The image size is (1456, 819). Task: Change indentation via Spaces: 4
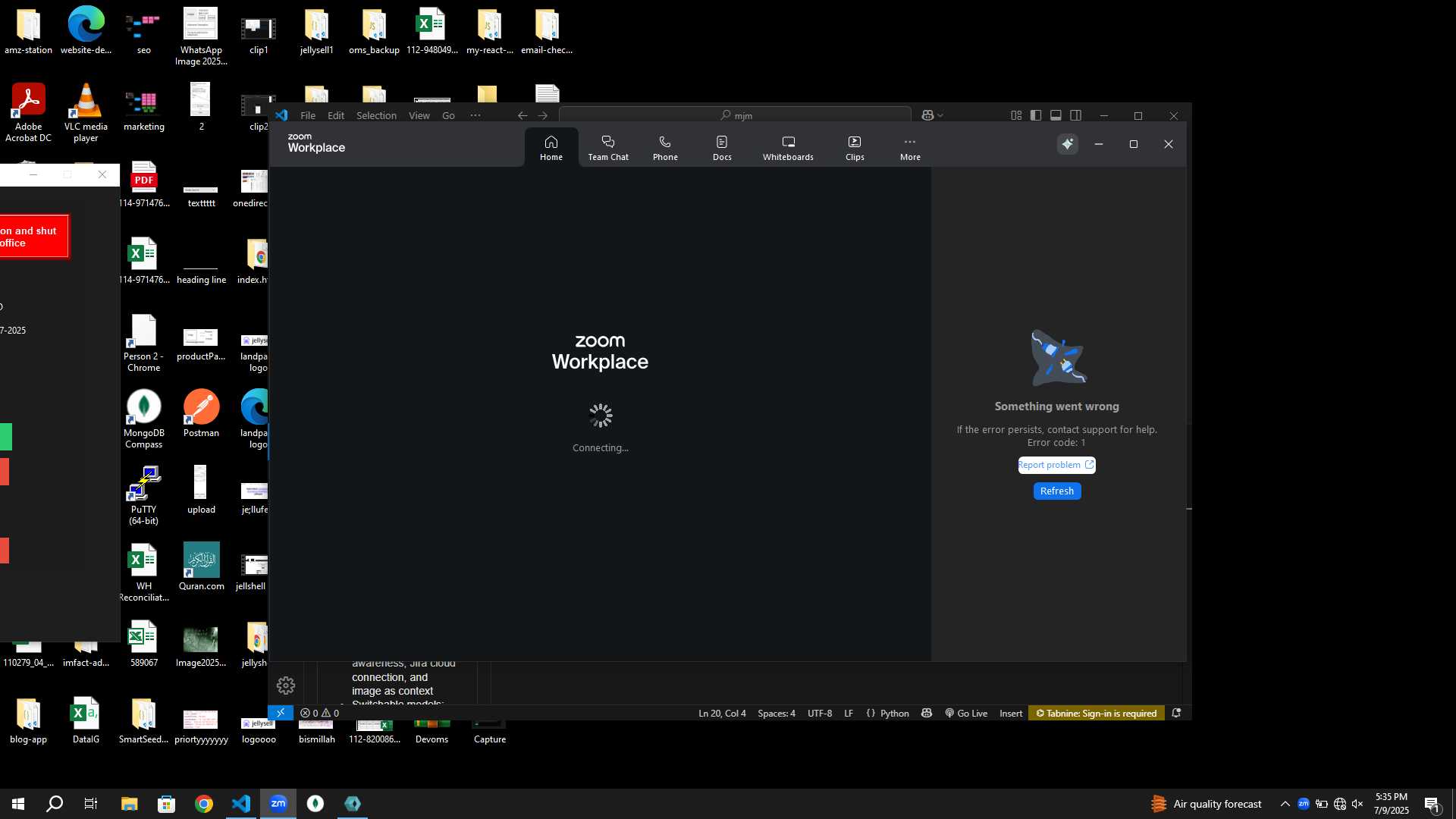[x=777, y=713]
